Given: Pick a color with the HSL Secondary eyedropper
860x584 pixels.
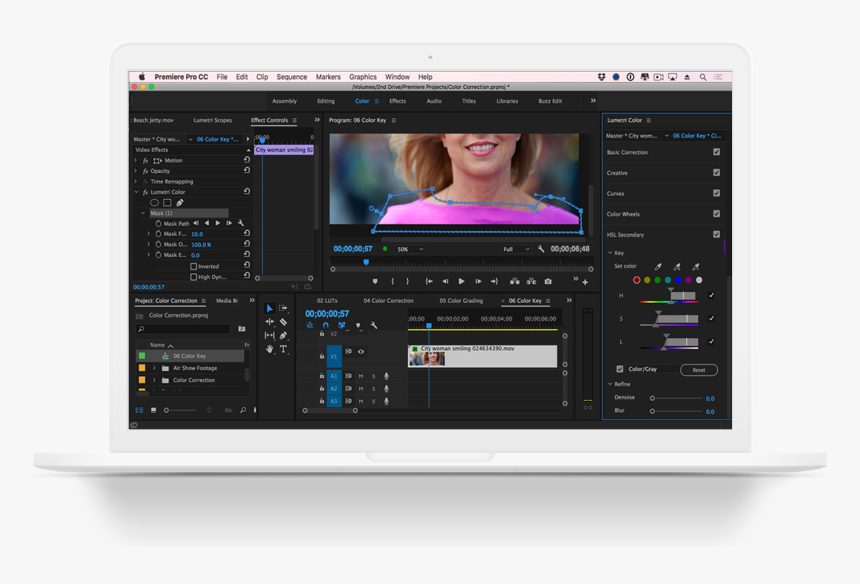Looking at the screenshot, I should [658, 266].
